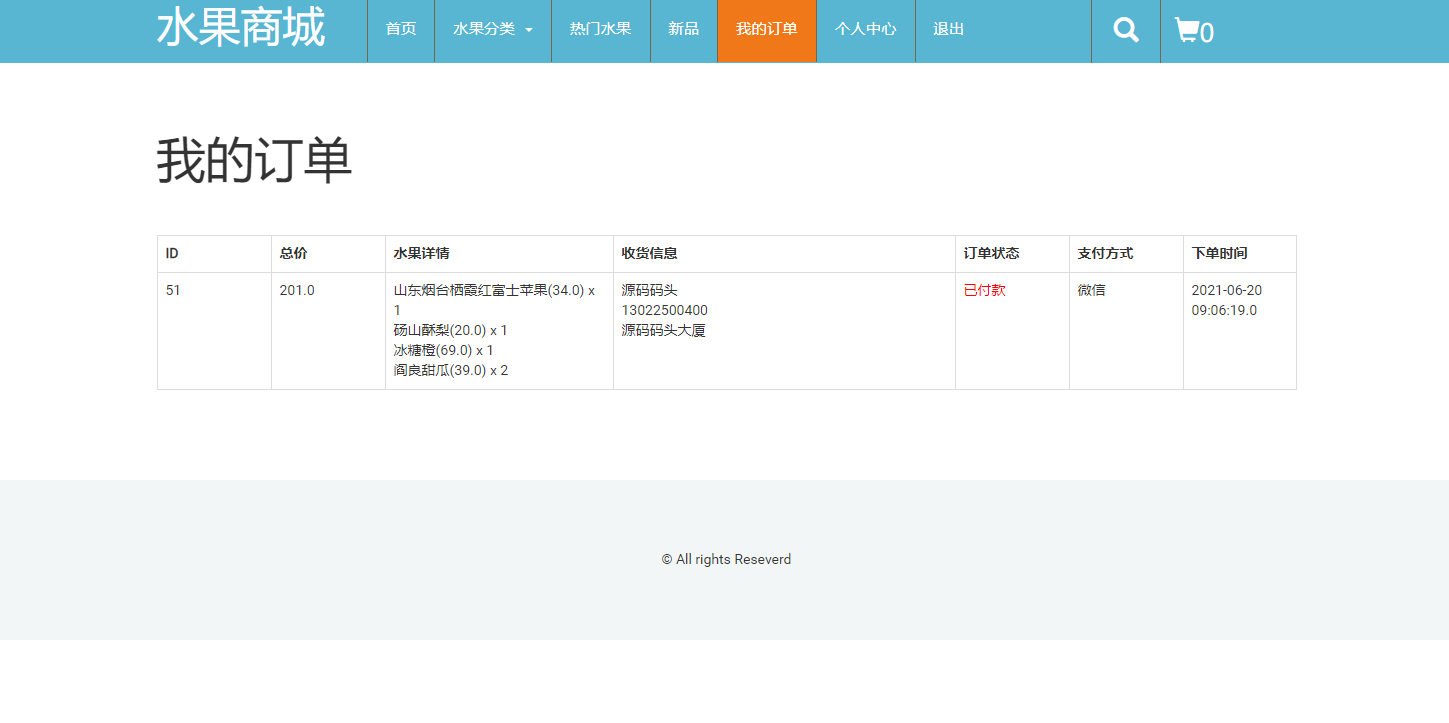Click 退出 to log out
Image resolution: width=1449 pixels, height=723 pixels.
tap(948, 29)
